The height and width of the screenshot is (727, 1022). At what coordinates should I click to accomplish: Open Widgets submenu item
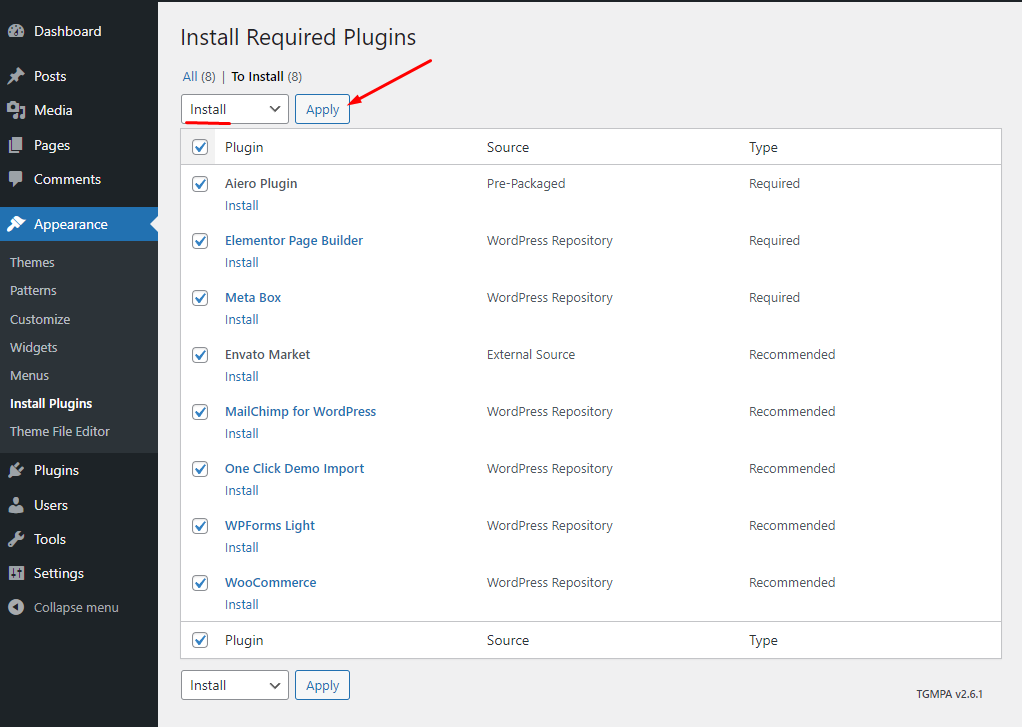(33, 348)
